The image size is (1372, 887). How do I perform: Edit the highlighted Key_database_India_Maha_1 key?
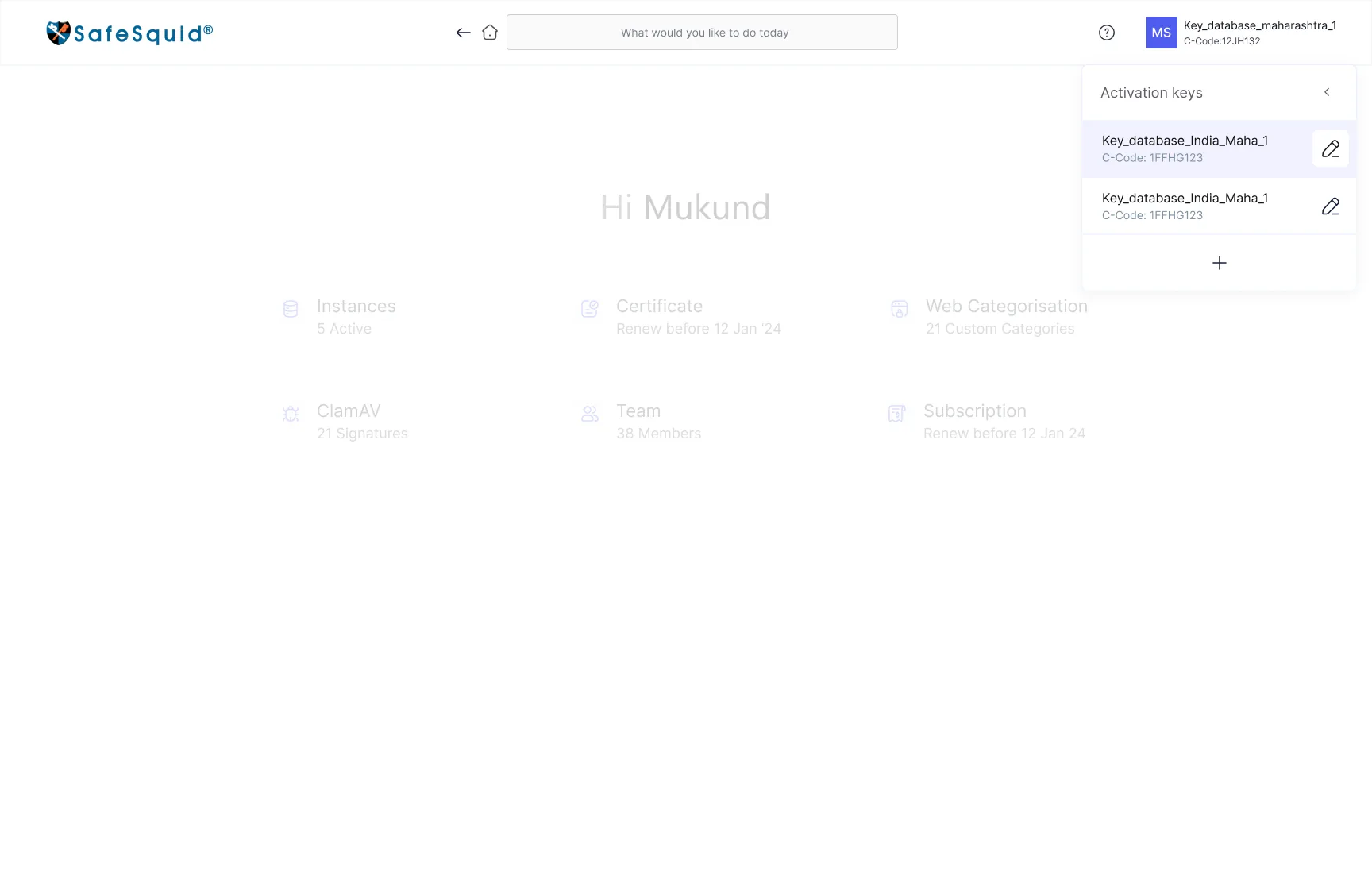tap(1331, 148)
